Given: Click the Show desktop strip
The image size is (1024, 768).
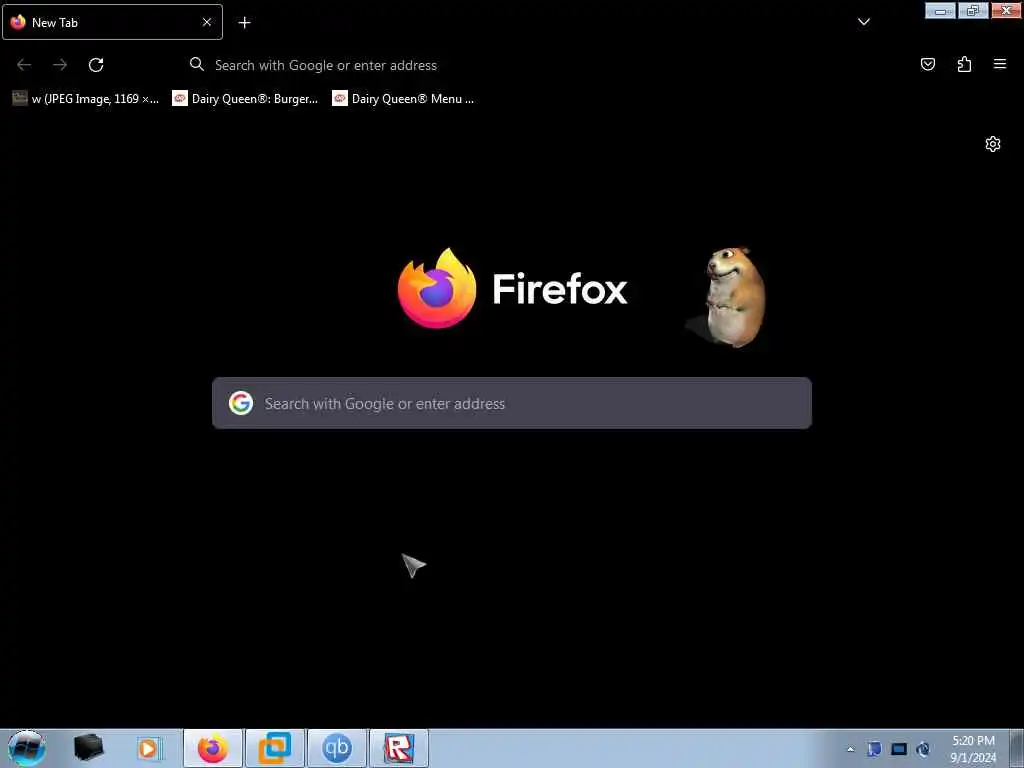Looking at the screenshot, I should [x=1016, y=748].
